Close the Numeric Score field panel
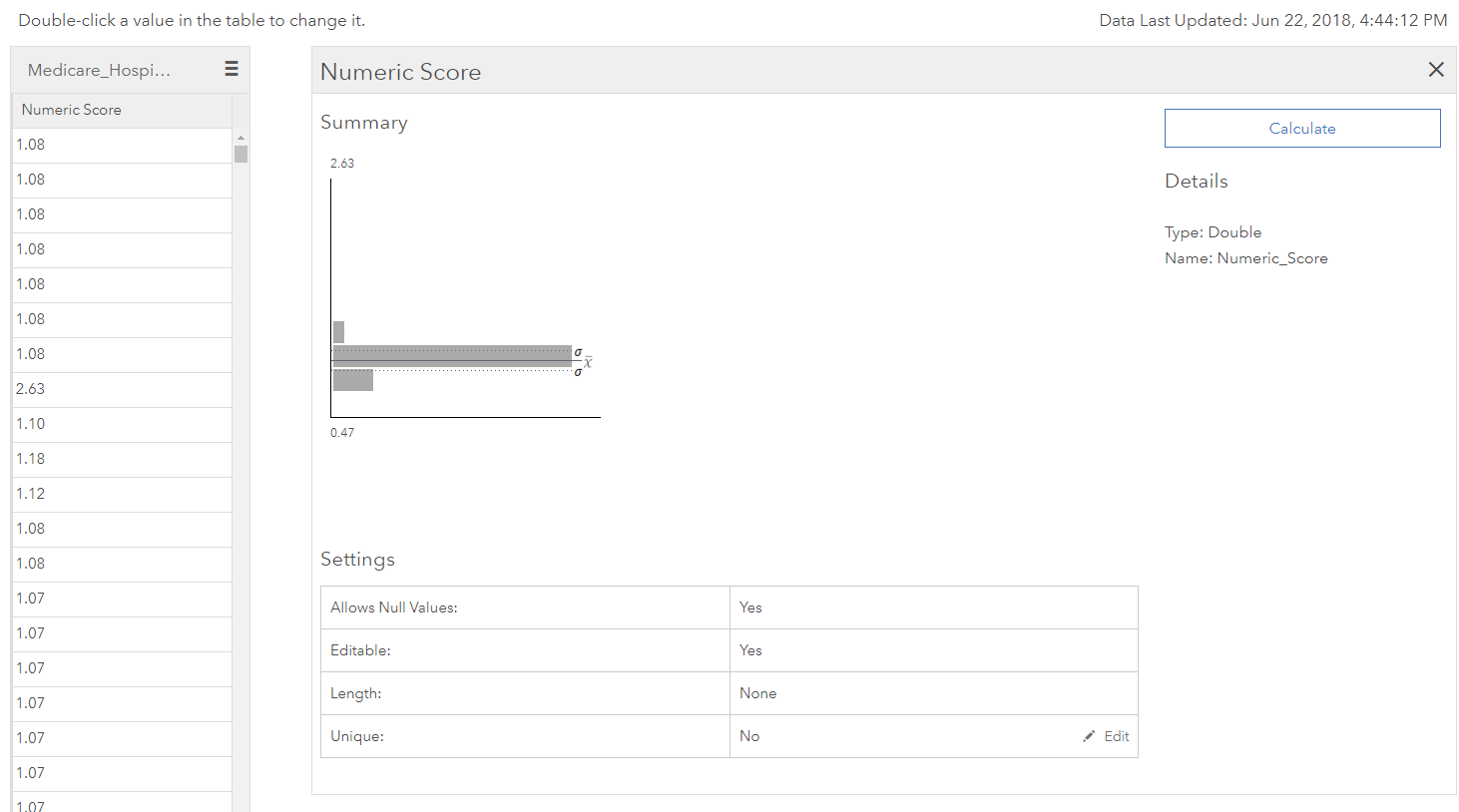This screenshot has height=812, width=1459. 1436,69
